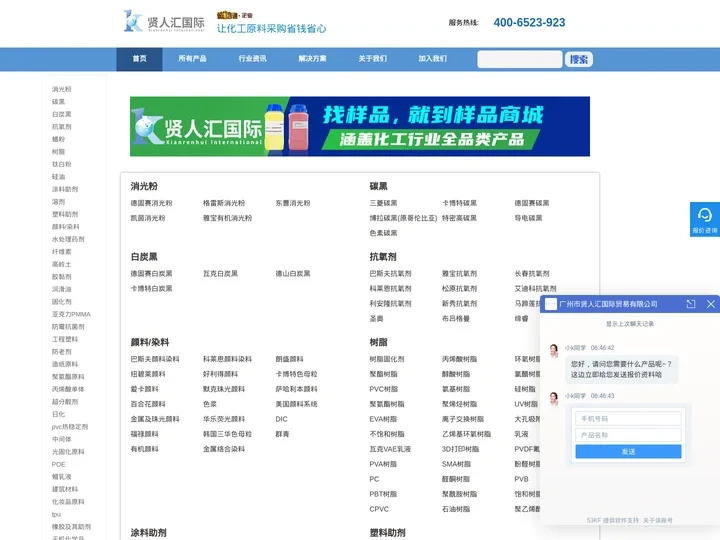
Task: Open the 解决方案 menu item
Action: click(x=312, y=59)
